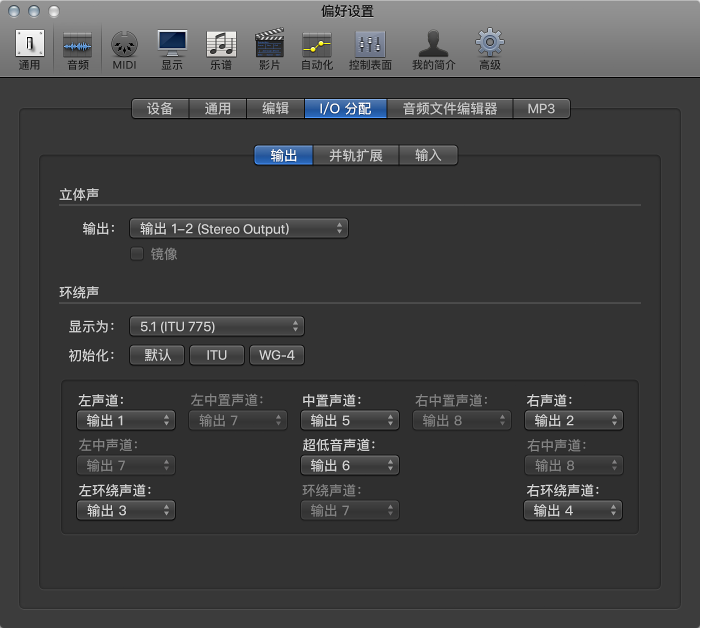Click the 立体声 section heading
The image size is (702, 630).
79,194
